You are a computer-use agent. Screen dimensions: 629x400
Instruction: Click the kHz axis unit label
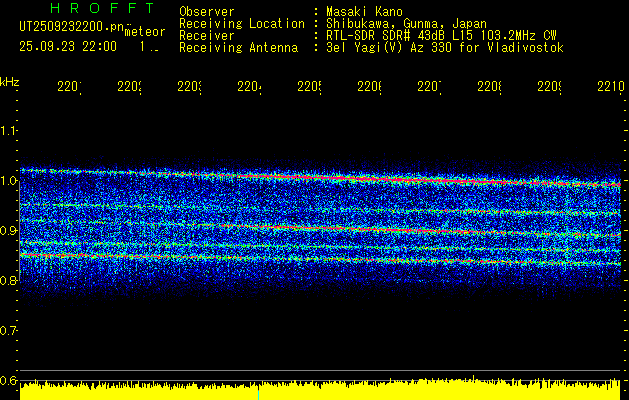tap(10, 82)
